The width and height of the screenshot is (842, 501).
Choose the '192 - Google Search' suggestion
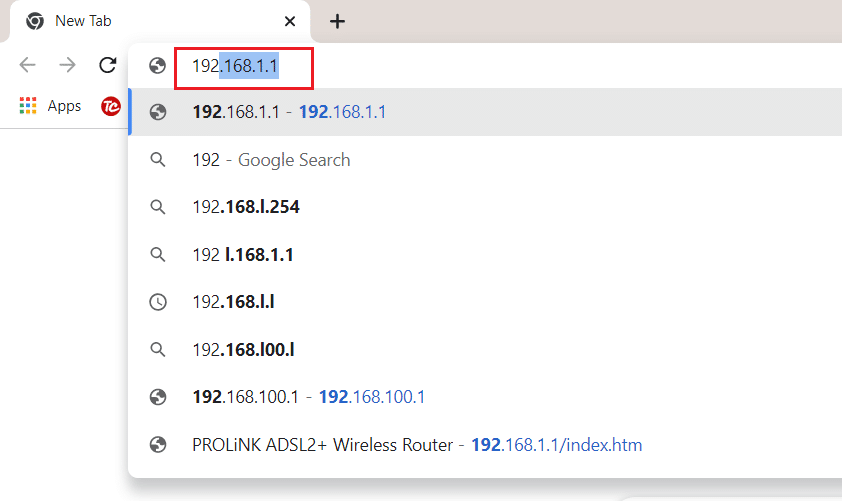coord(271,160)
